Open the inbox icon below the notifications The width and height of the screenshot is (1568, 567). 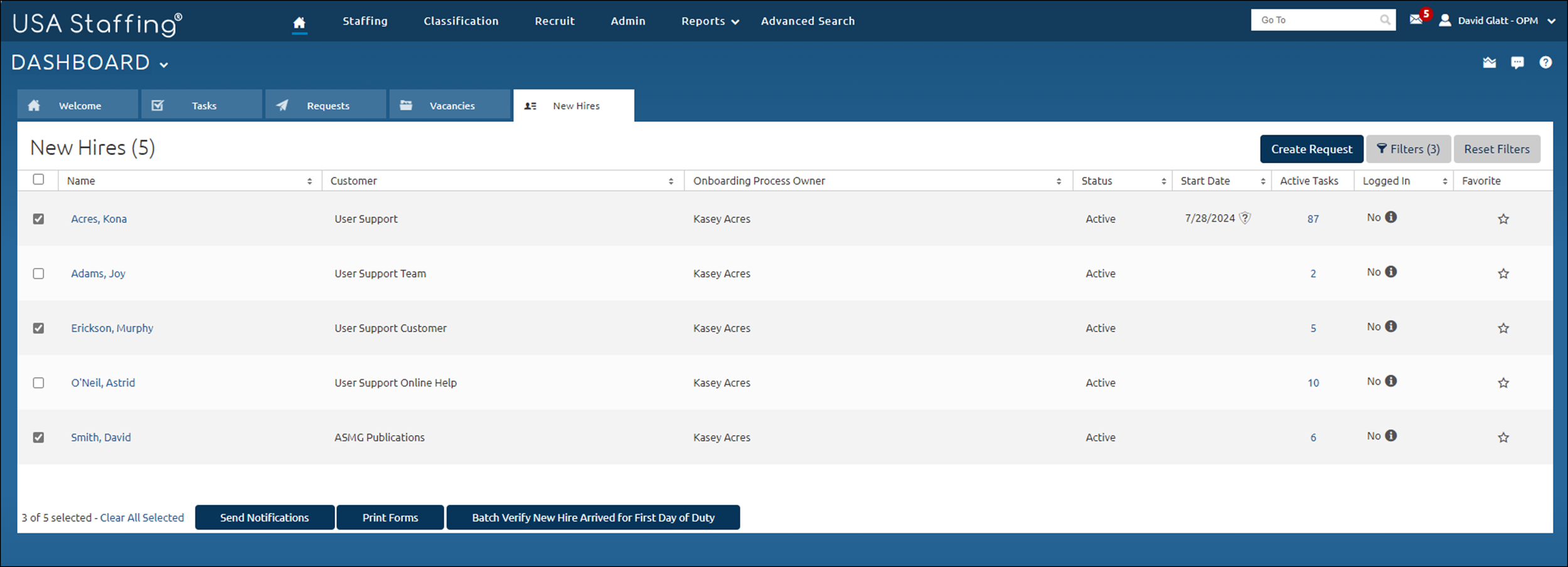click(x=1490, y=62)
